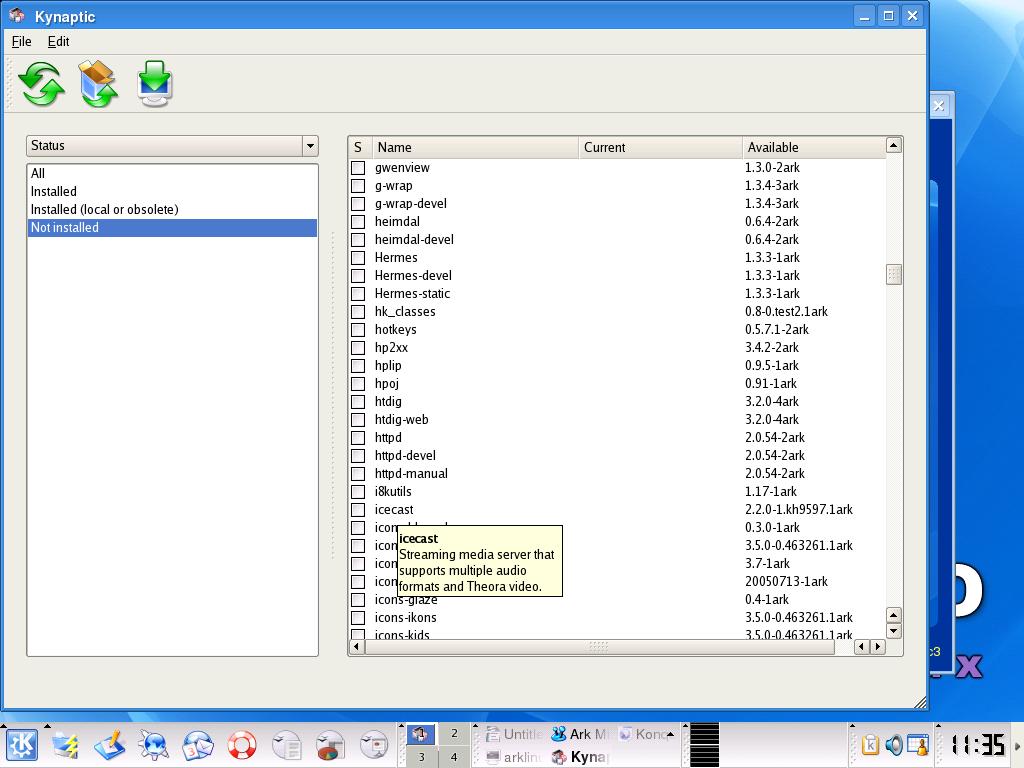Click version 0.8-0.test2.1ark for hk_classes

[786, 312]
